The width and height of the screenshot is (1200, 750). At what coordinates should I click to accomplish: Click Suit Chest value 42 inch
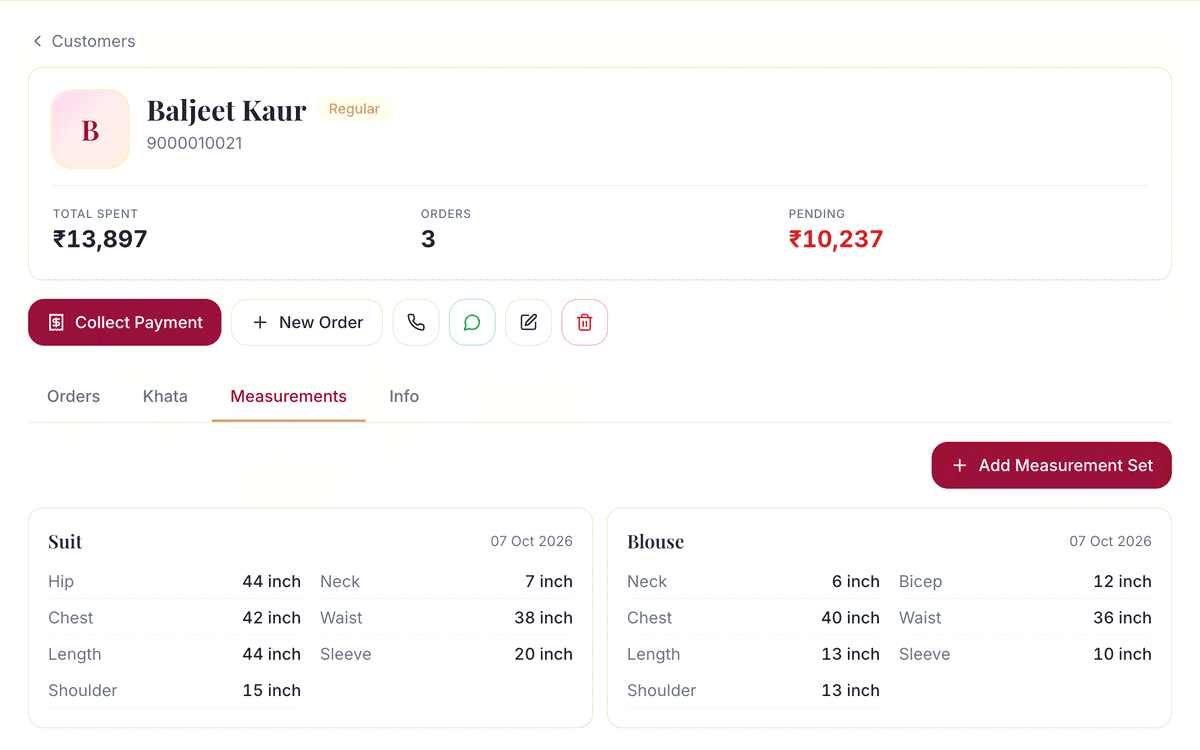(272, 618)
